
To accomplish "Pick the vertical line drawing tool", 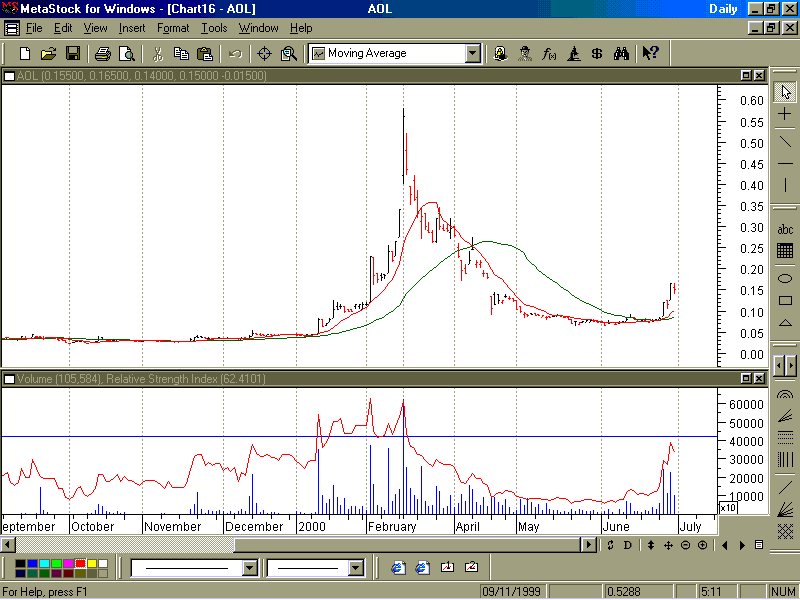I will [x=785, y=184].
